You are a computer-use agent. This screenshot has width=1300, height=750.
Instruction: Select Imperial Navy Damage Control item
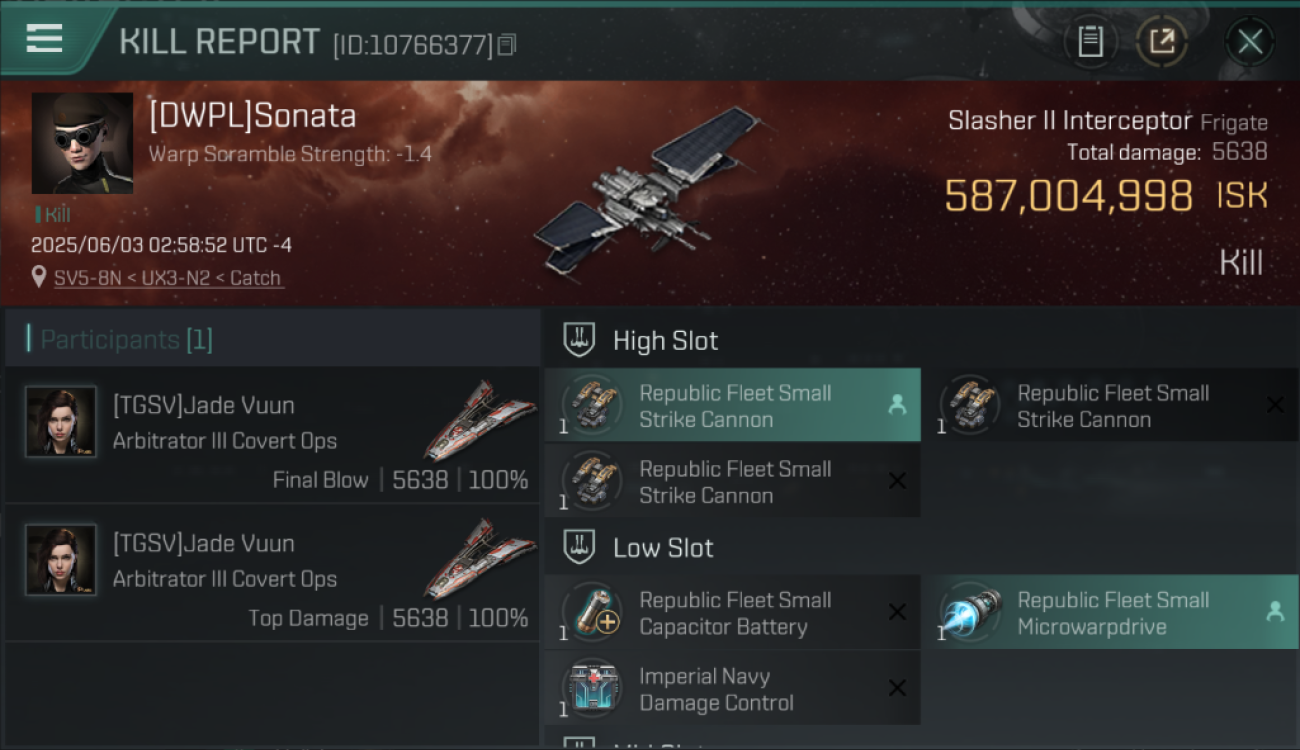732,688
